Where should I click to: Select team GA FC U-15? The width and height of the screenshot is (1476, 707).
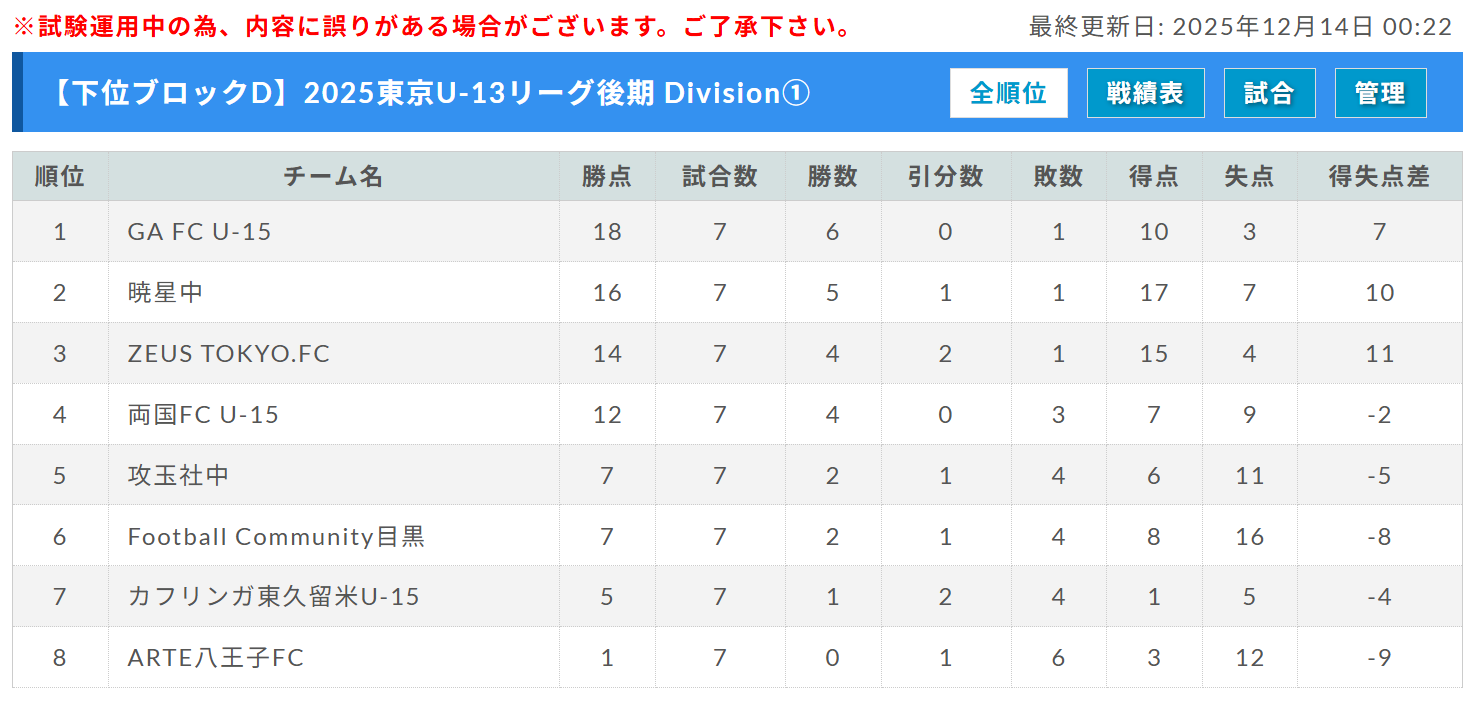point(200,232)
